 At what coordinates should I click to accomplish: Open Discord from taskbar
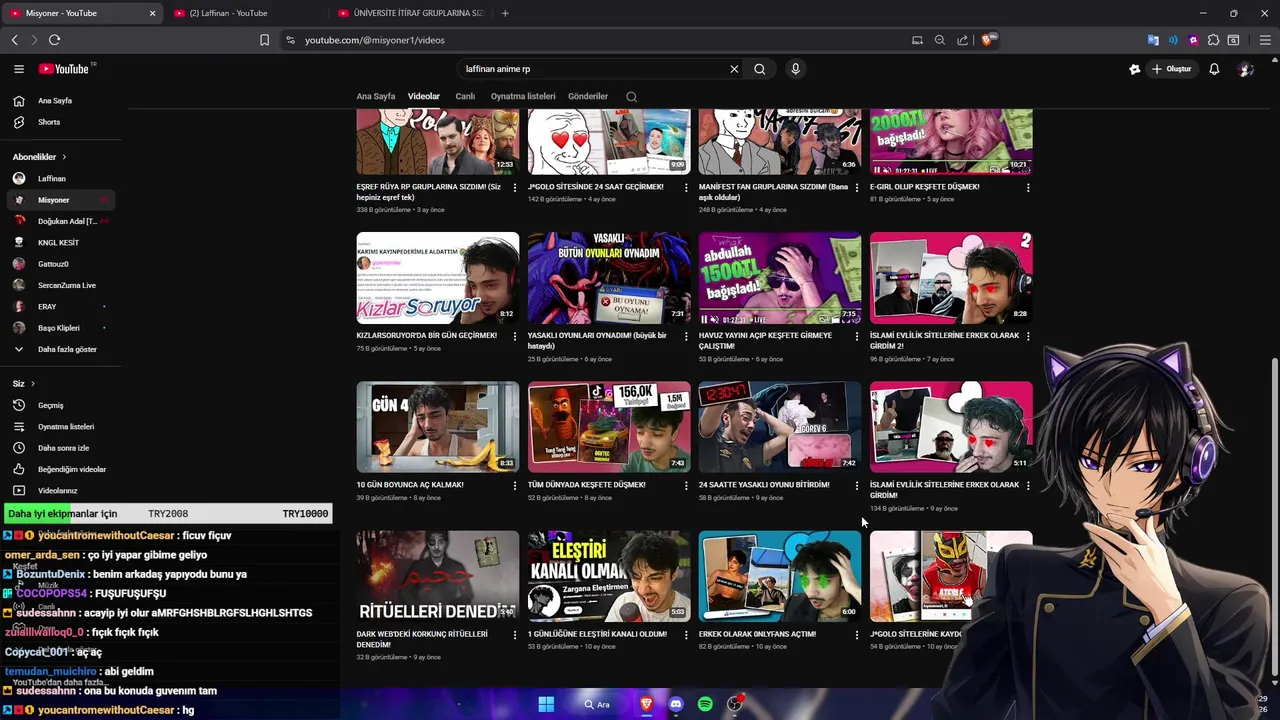[676, 704]
